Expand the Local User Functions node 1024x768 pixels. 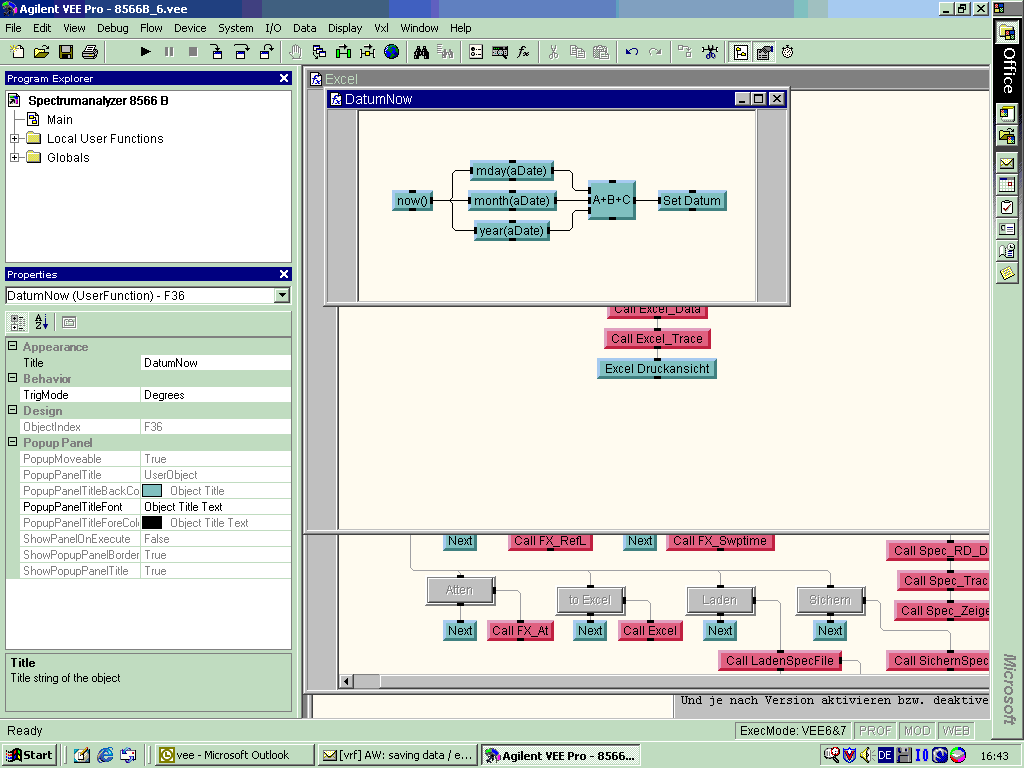pyautogui.click(x=15, y=139)
